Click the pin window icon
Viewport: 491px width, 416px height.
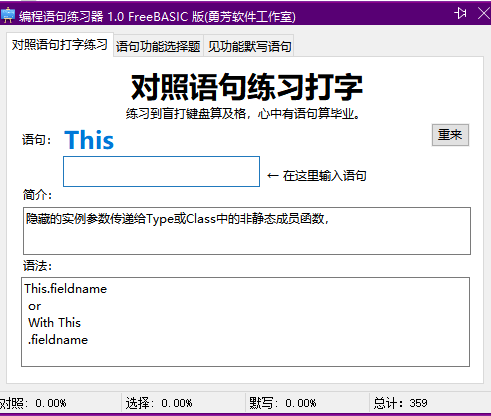460,14
